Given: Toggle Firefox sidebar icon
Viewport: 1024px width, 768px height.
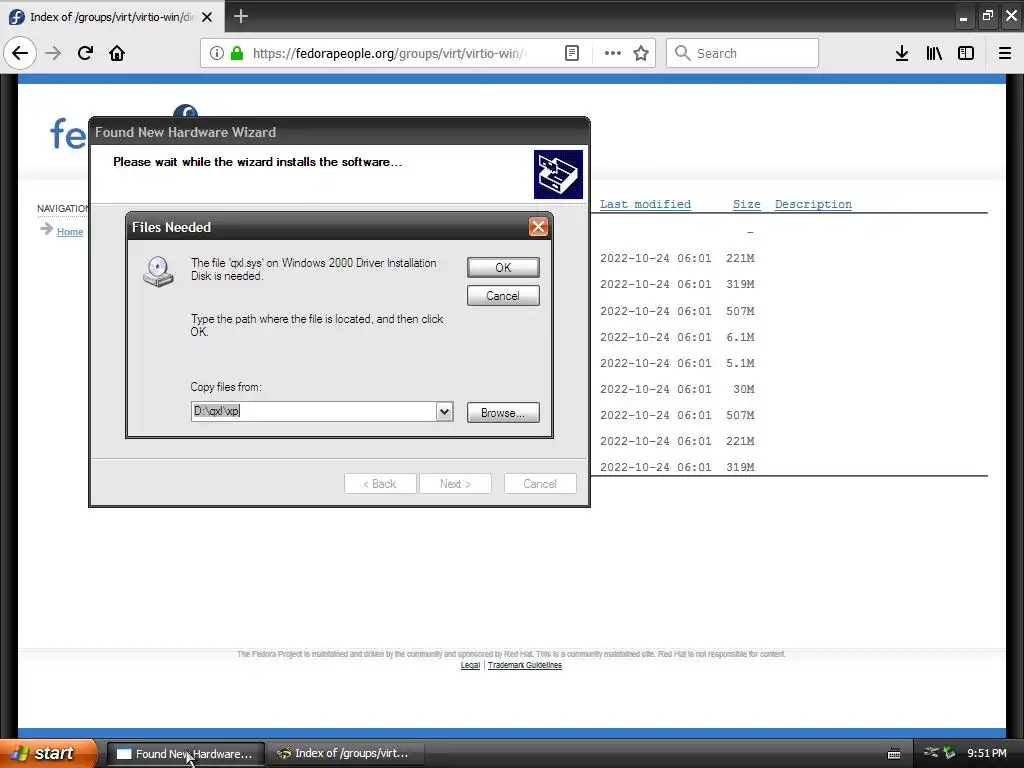Looking at the screenshot, I should tap(966, 53).
